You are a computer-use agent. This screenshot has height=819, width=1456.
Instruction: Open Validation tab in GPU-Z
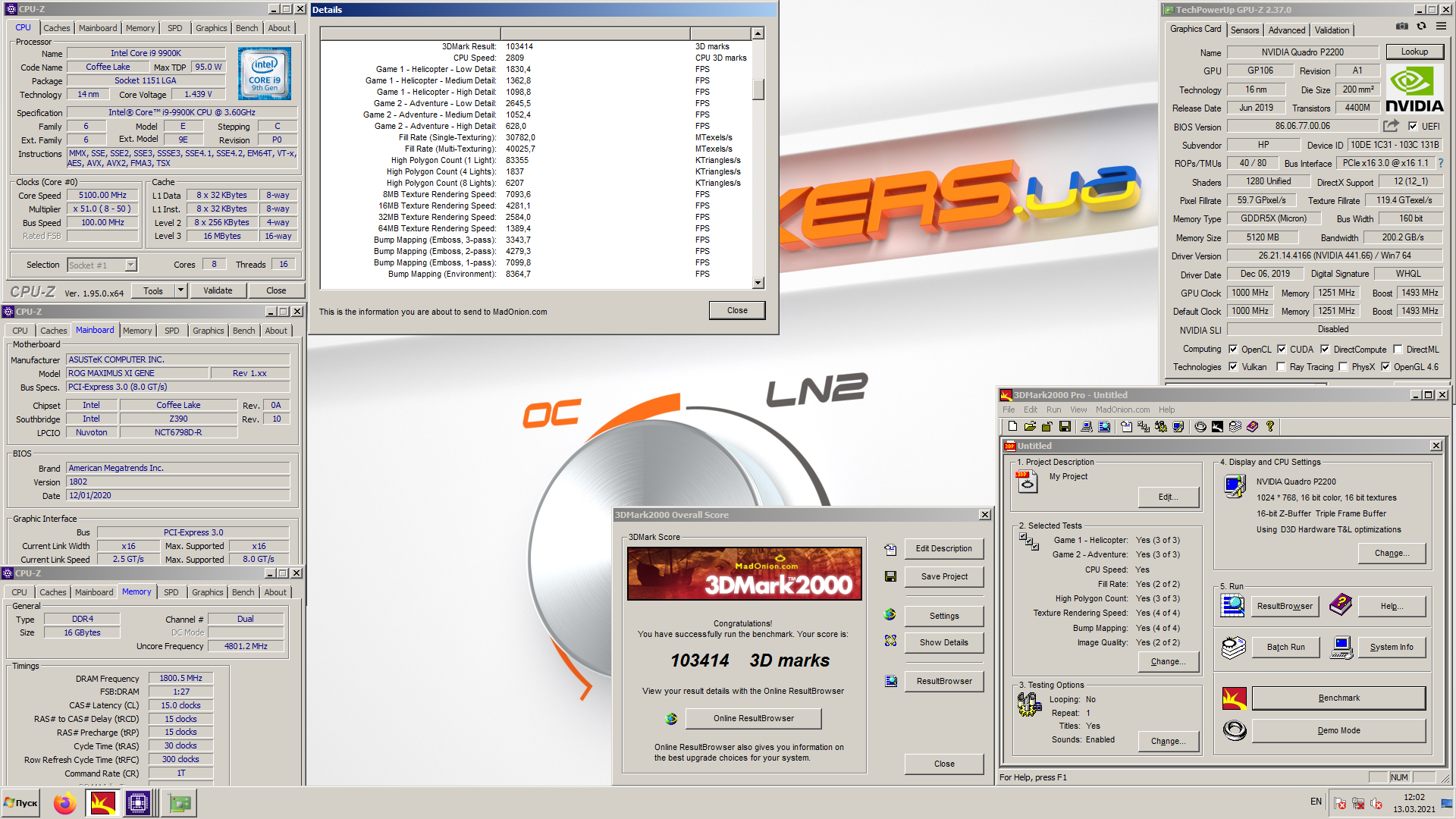(1332, 30)
